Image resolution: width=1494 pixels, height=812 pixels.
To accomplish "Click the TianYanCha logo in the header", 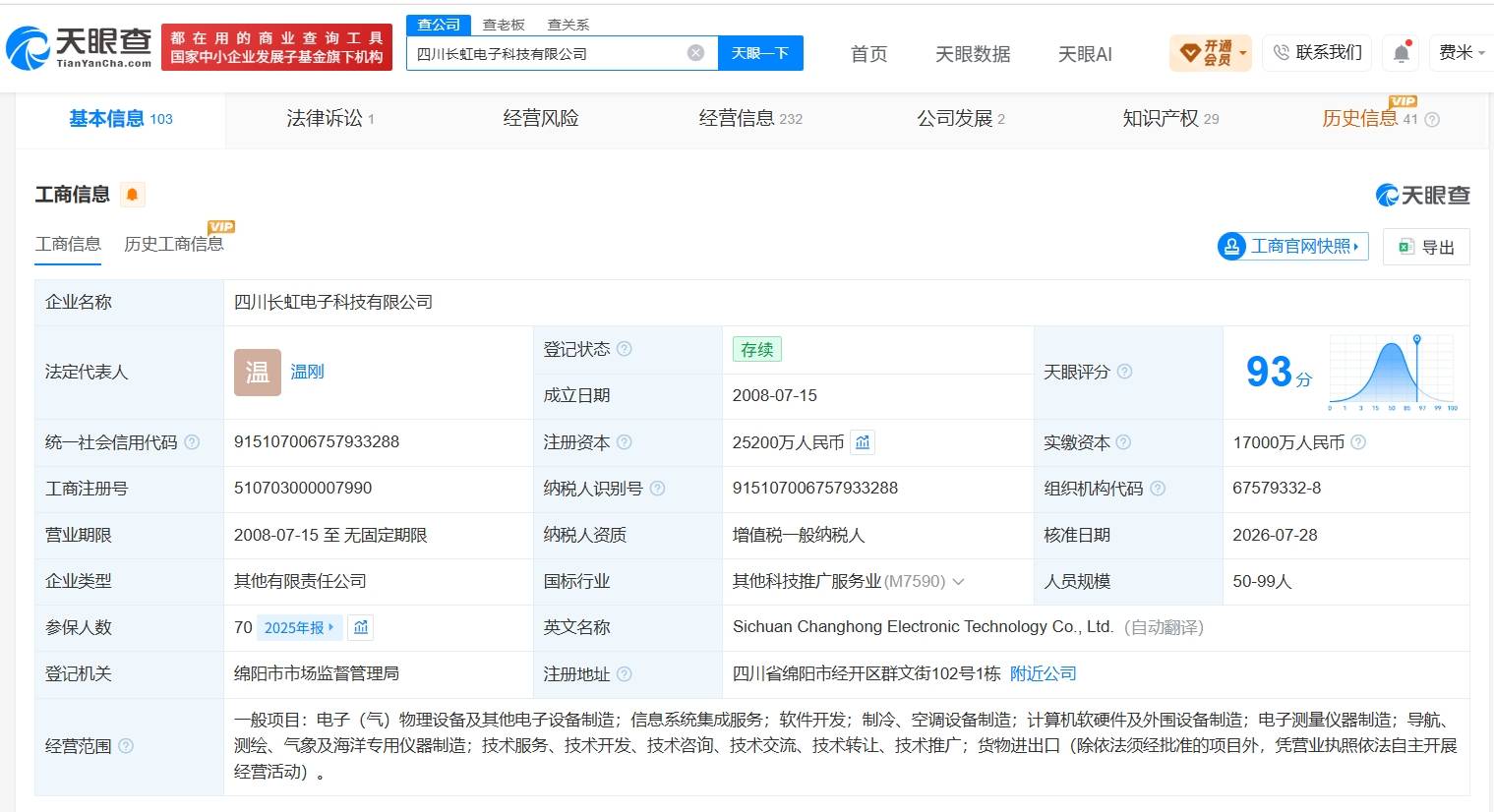I will [80, 47].
